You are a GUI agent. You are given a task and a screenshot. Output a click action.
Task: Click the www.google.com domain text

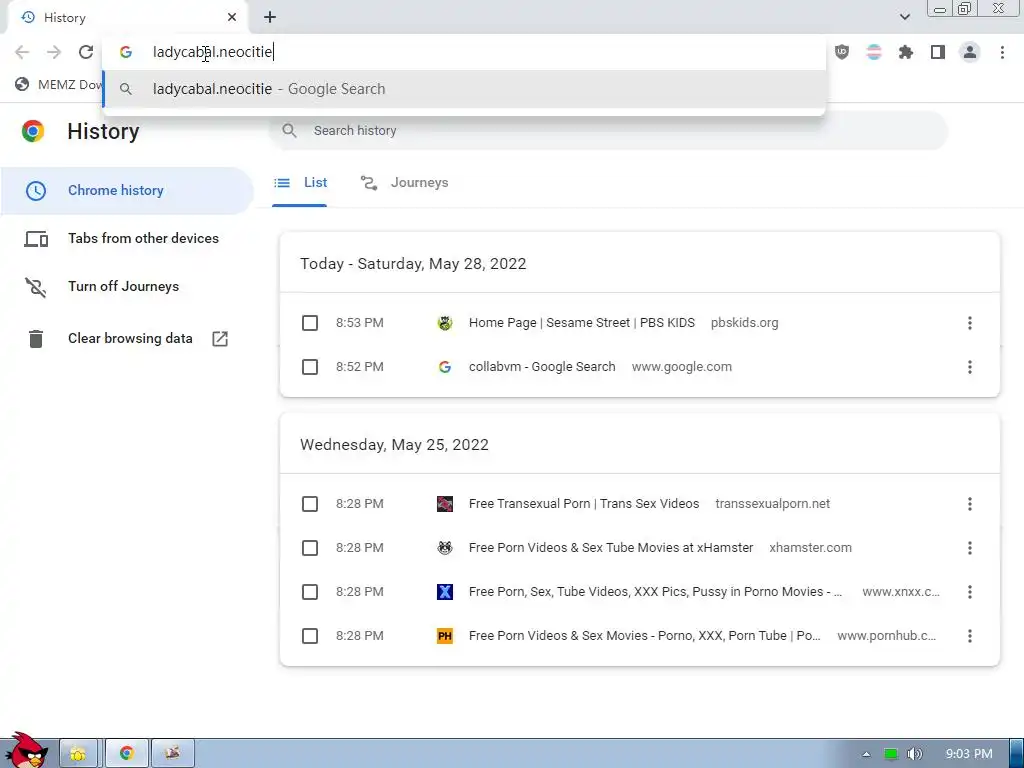[x=682, y=367]
